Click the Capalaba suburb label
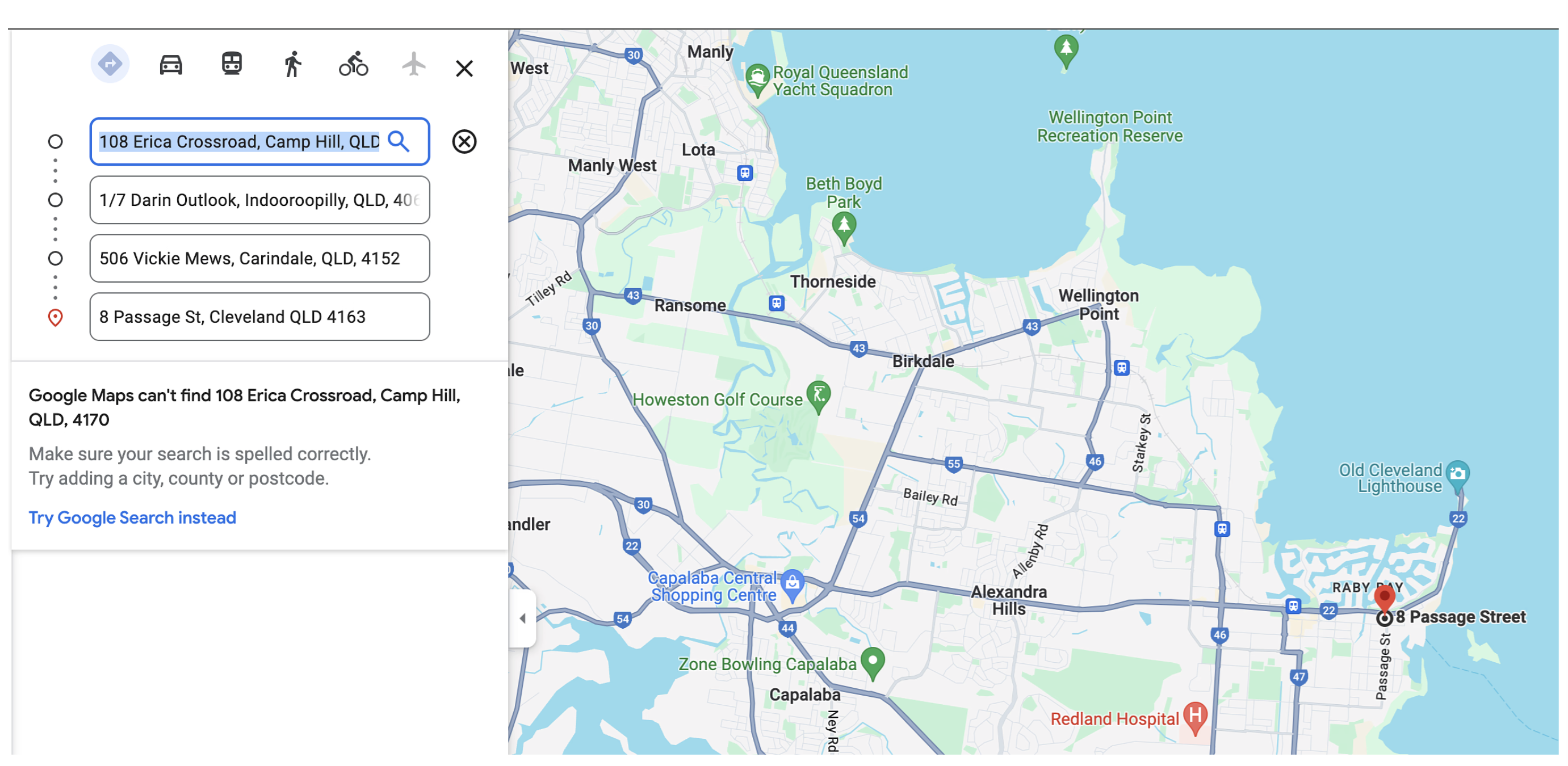 pos(804,694)
